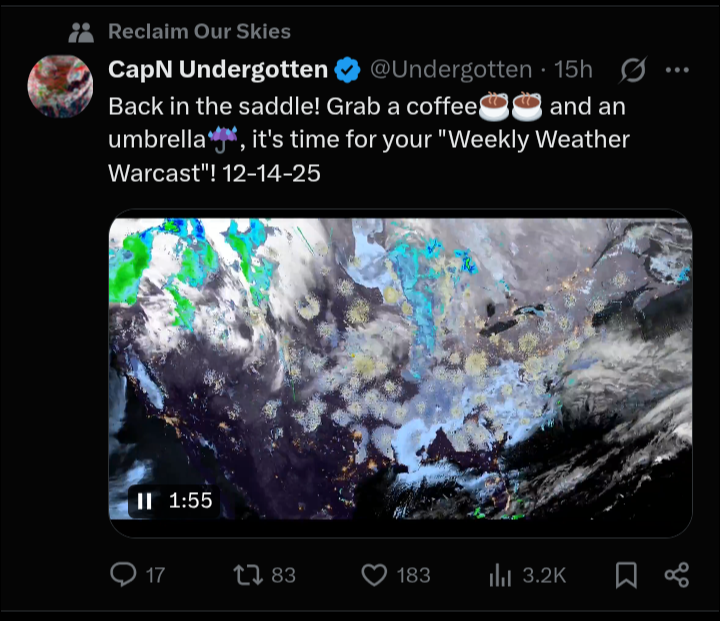
Task: Click the Grok slashed-circle icon
Action: point(633,70)
